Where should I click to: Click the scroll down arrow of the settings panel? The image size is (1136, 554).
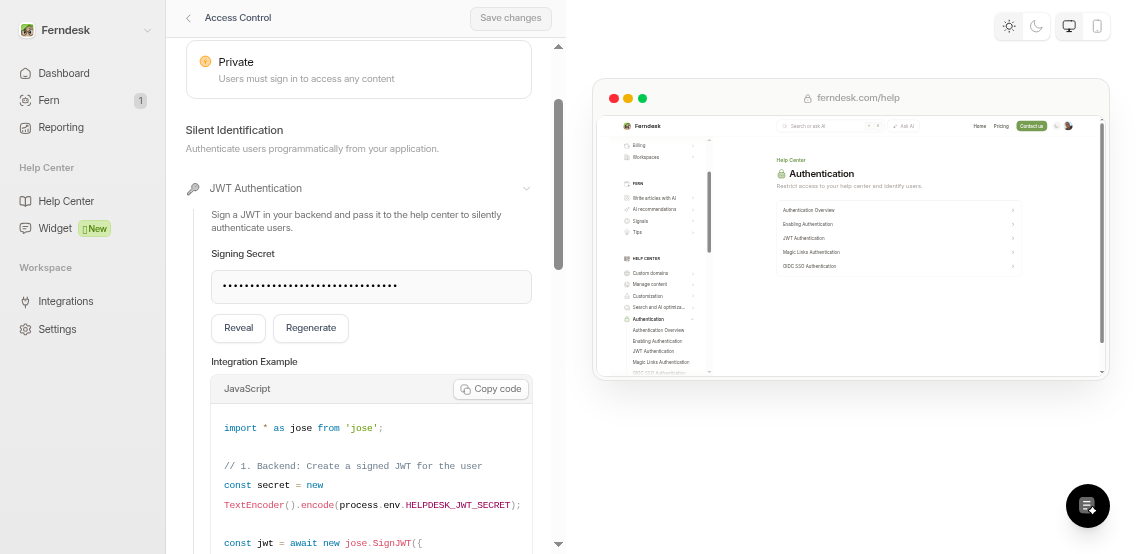coord(559,544)
